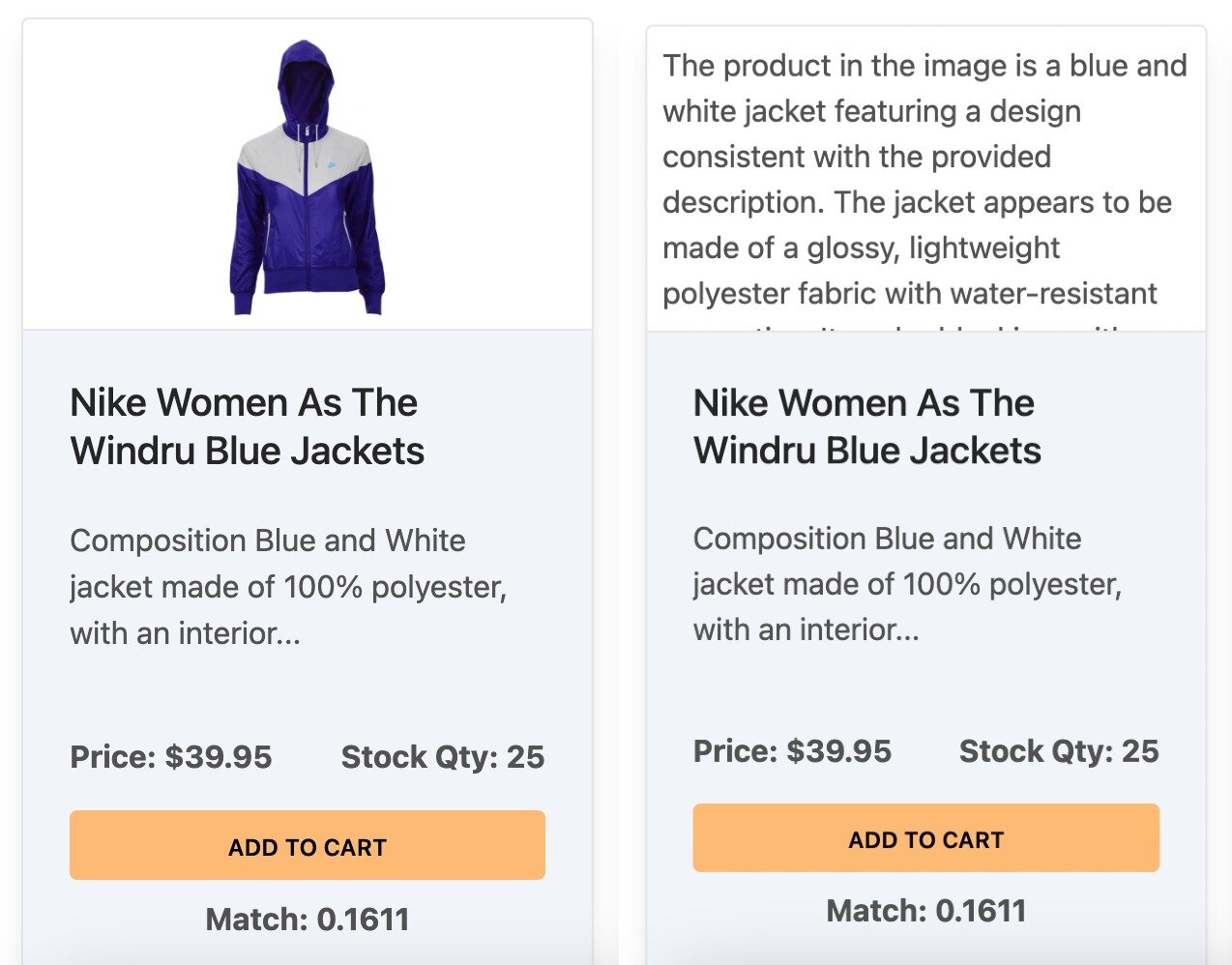Click the right card's Match score text

926,910
